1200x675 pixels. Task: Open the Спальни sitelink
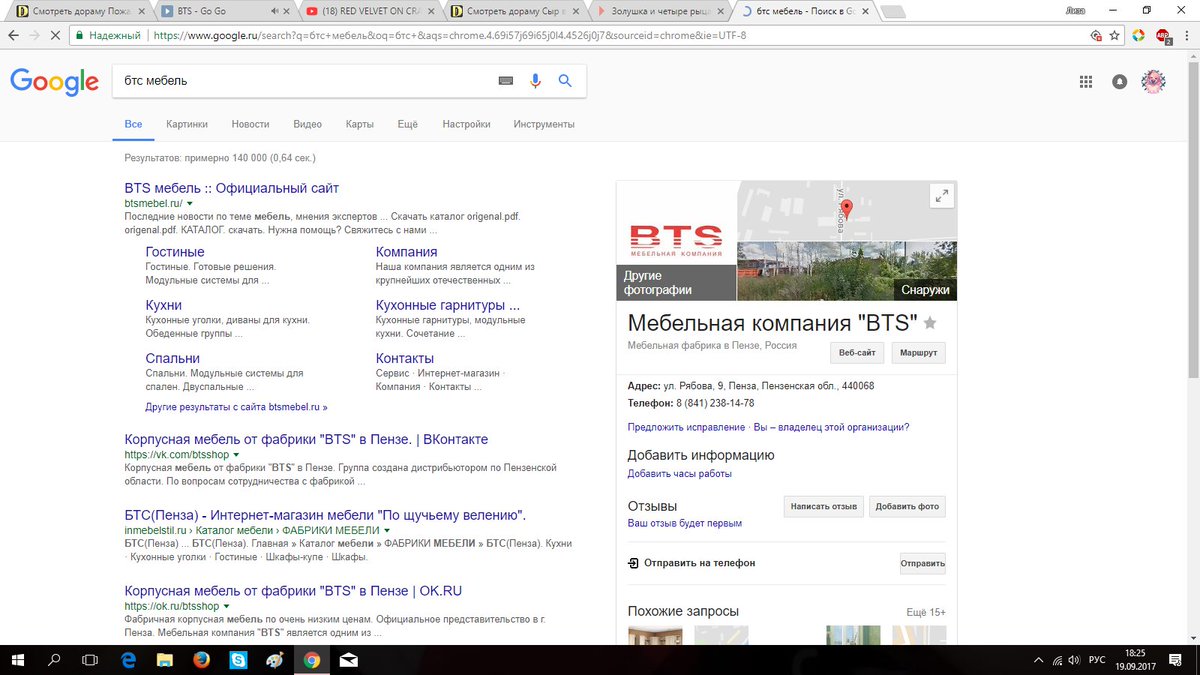[x=172, y=358]
